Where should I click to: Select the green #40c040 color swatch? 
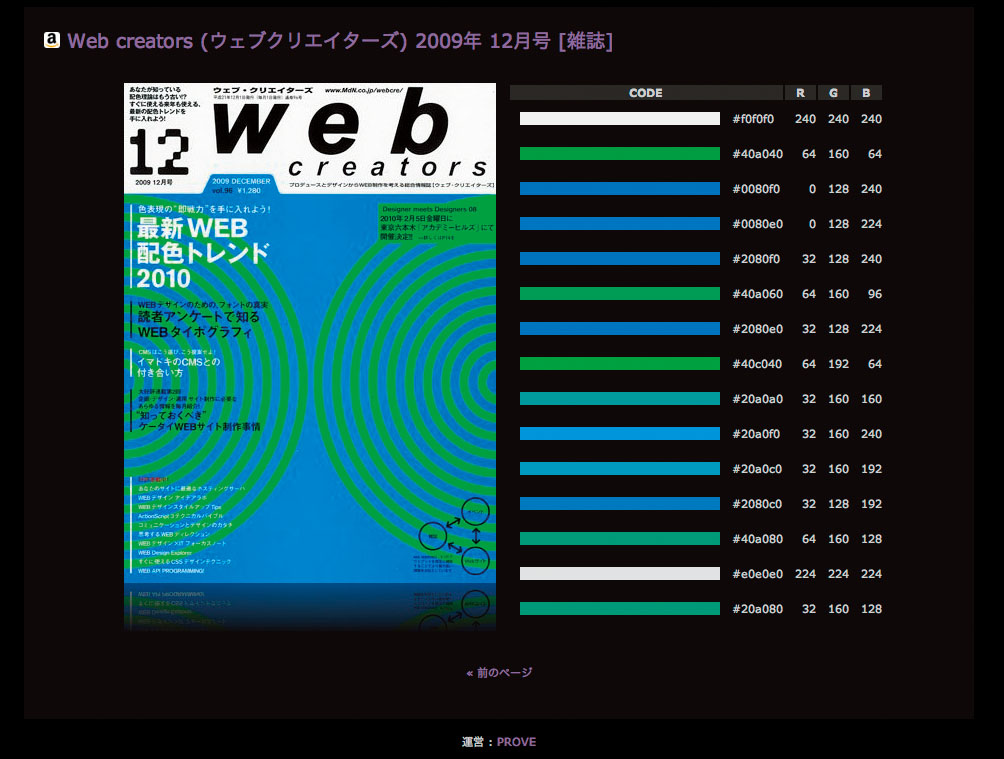click(619, 364)
